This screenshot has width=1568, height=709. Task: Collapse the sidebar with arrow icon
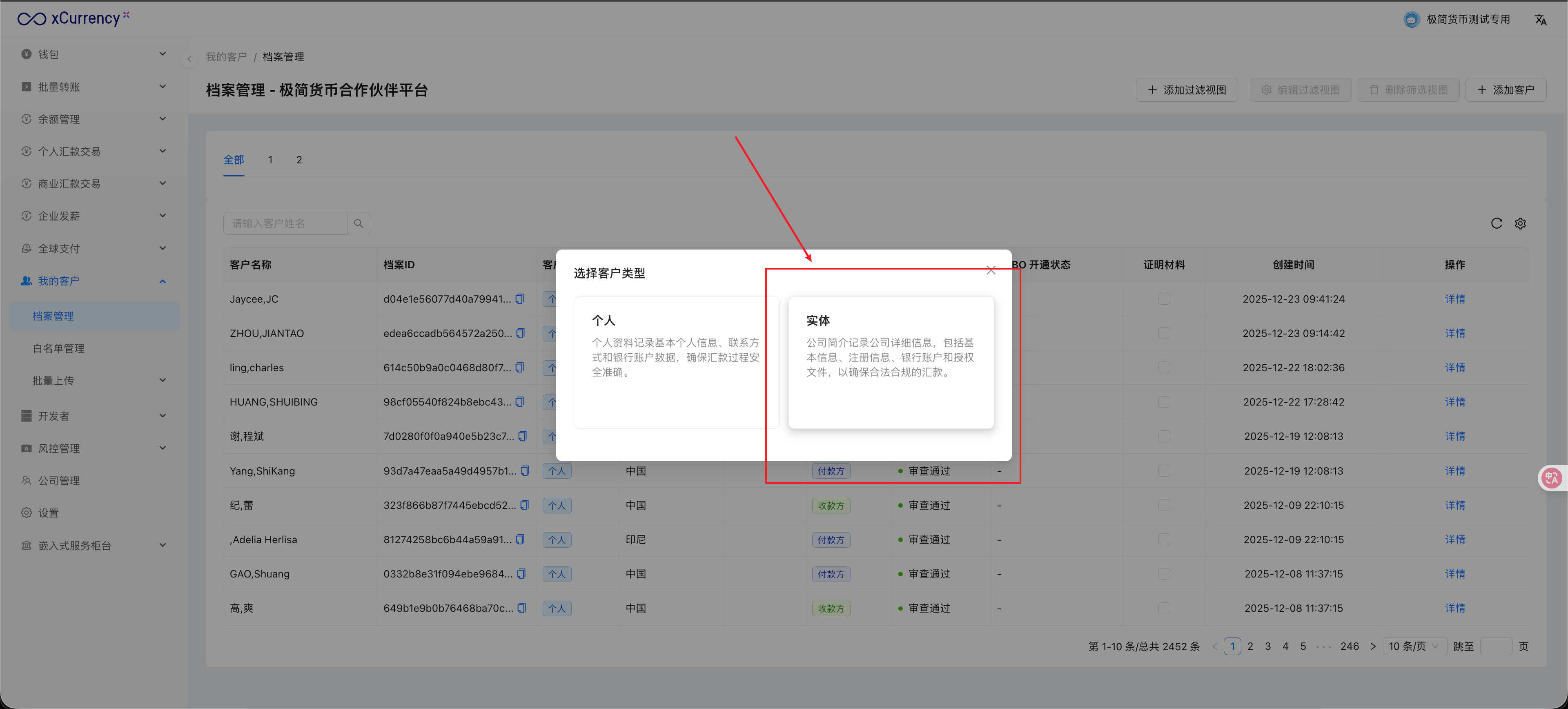pyautogui.click(x=189, y=58)
